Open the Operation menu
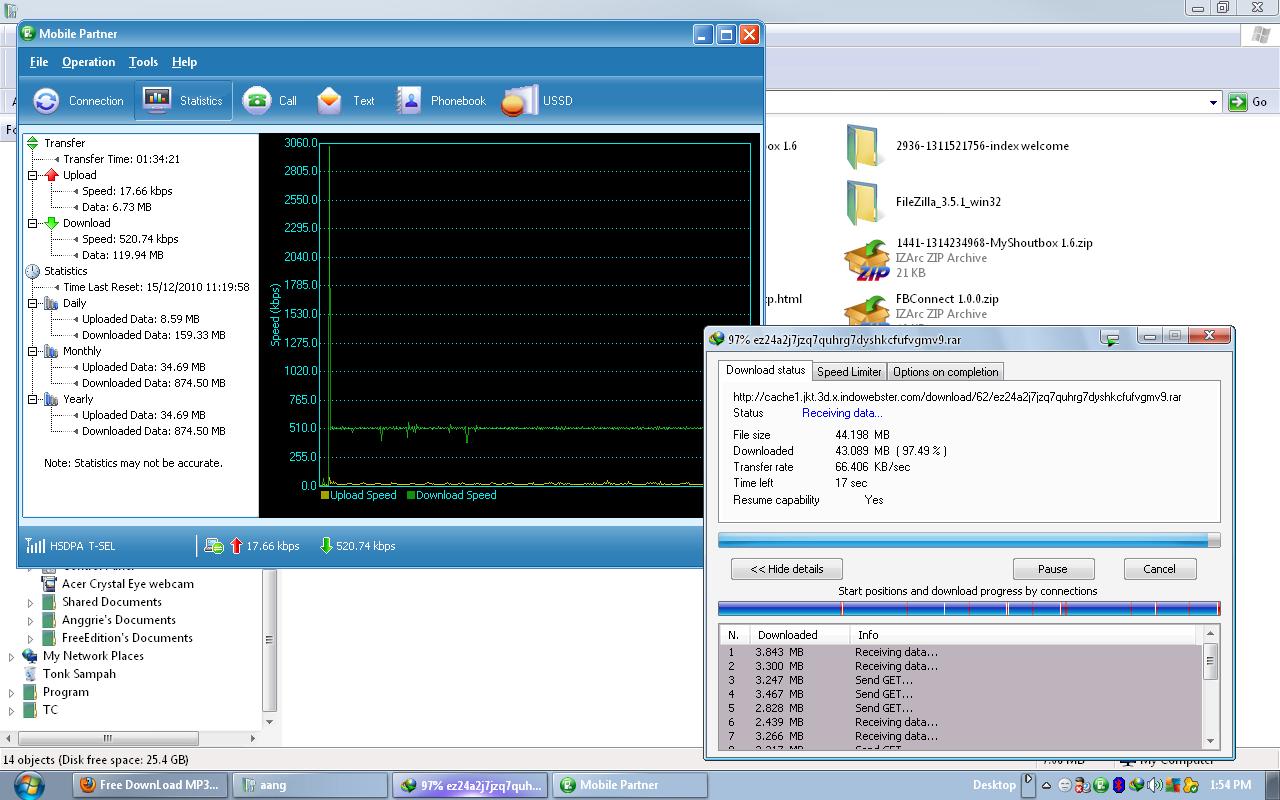Image resolution: width=1280 pixels, height=800 pixels. pos(88,62)
